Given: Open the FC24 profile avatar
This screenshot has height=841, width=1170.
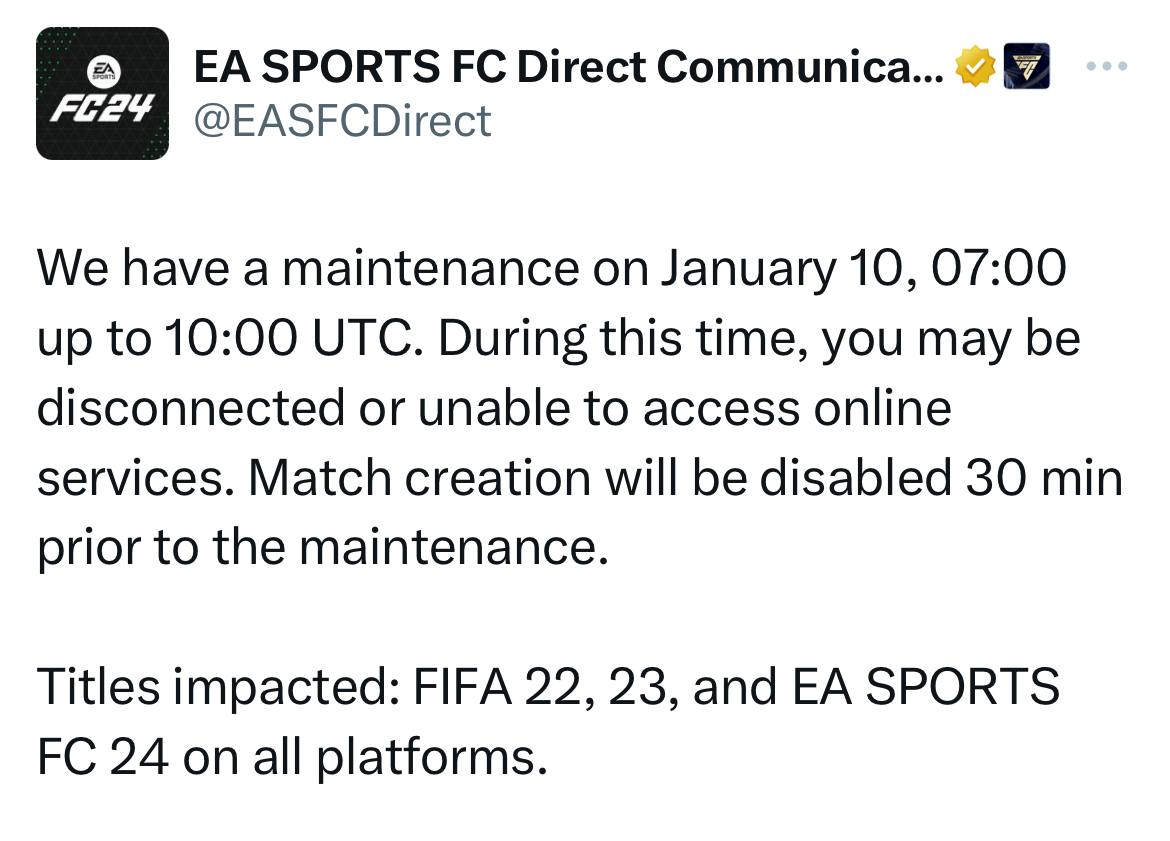Looking at the screenshot, I should 102,93.
